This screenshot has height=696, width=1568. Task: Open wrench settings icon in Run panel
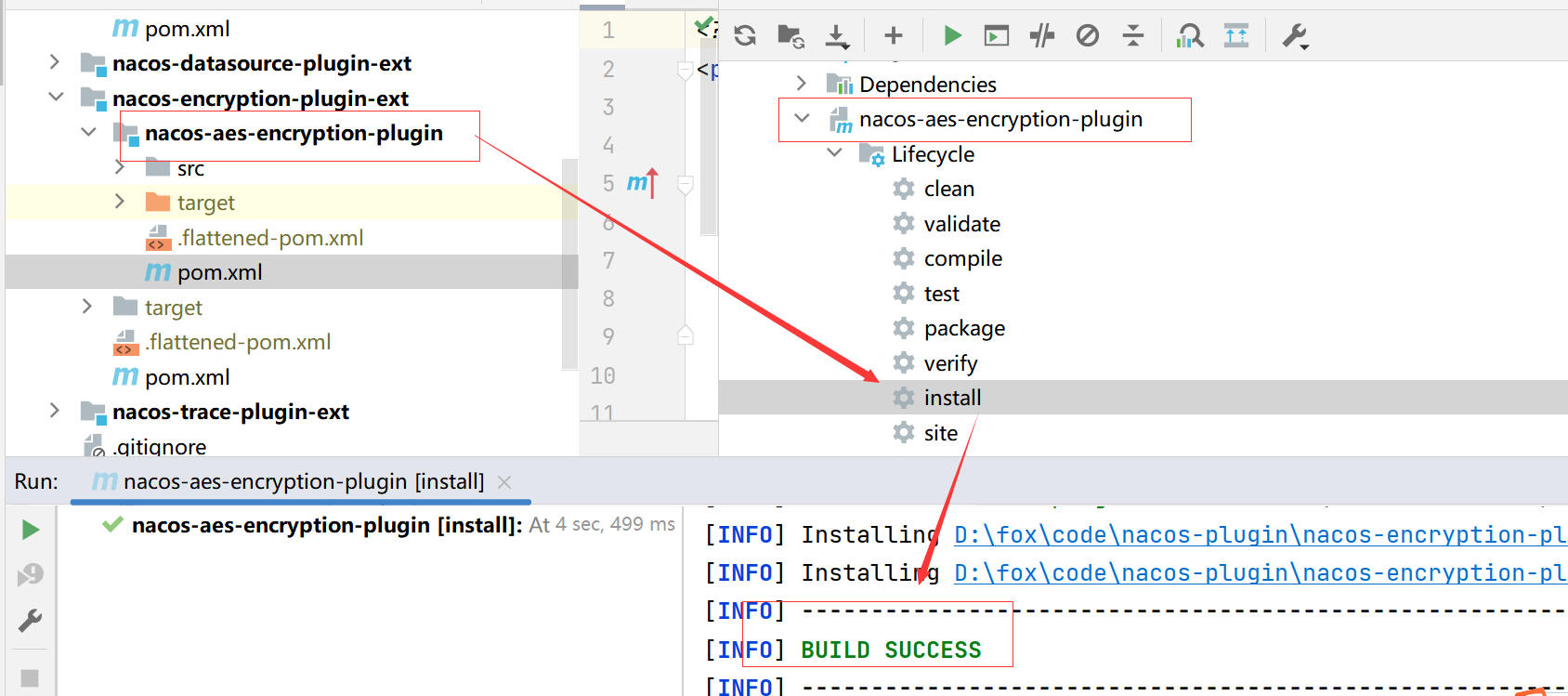31,621
